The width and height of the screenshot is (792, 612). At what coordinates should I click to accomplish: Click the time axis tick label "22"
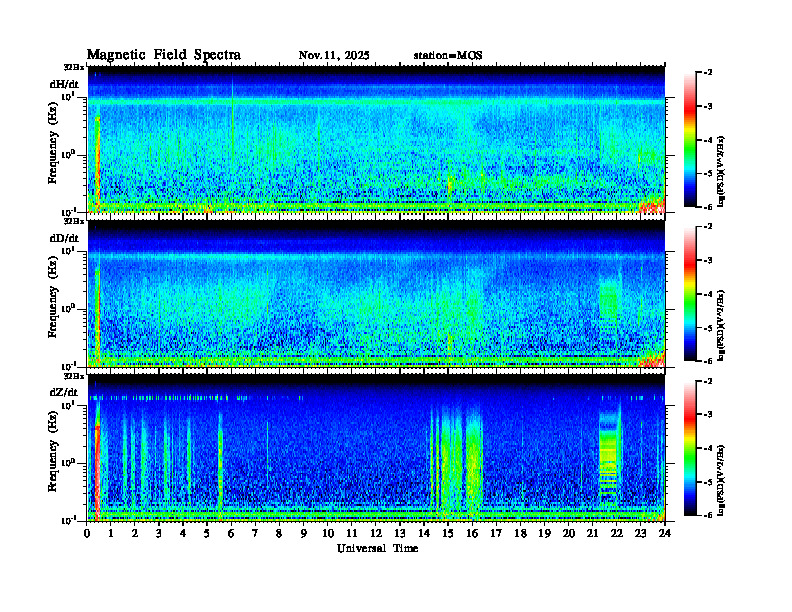(x=617, y=533)
